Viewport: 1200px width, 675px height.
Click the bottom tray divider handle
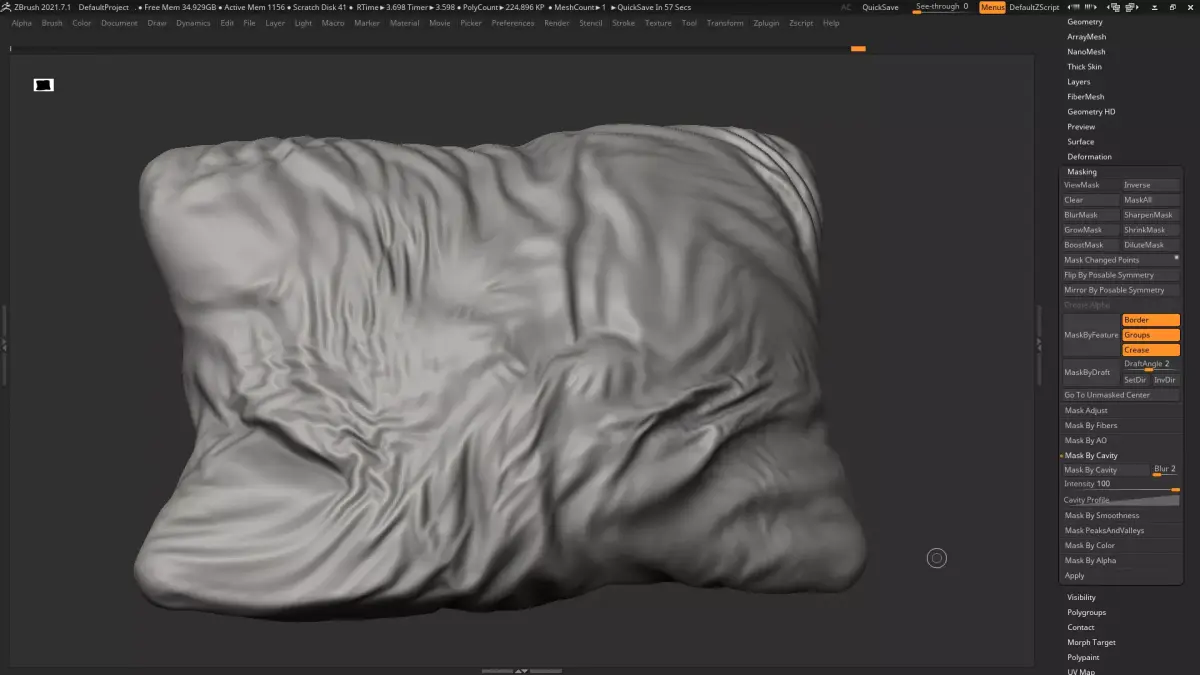tap(520, 671)
